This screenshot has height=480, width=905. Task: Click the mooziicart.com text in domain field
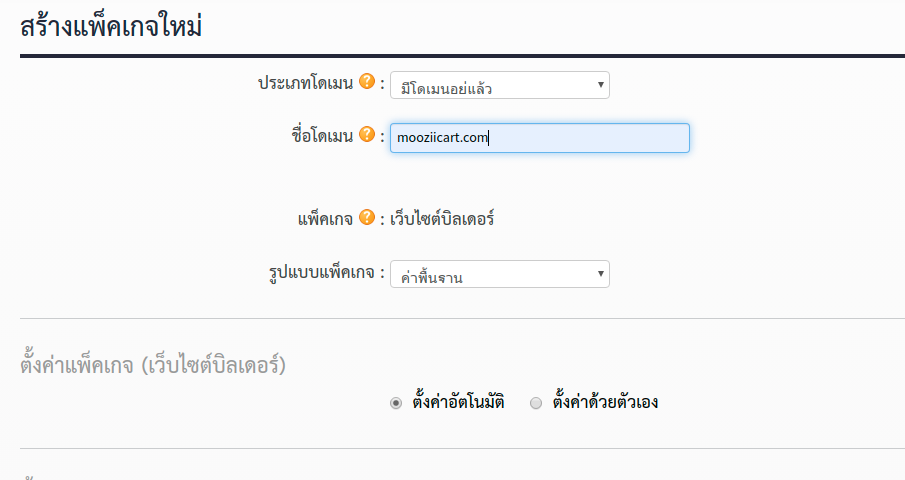point(443,138)
